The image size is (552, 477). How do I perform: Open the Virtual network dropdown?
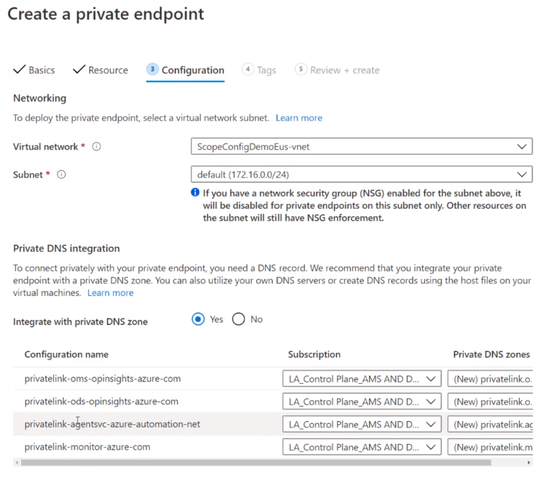(x=362, y=146)
